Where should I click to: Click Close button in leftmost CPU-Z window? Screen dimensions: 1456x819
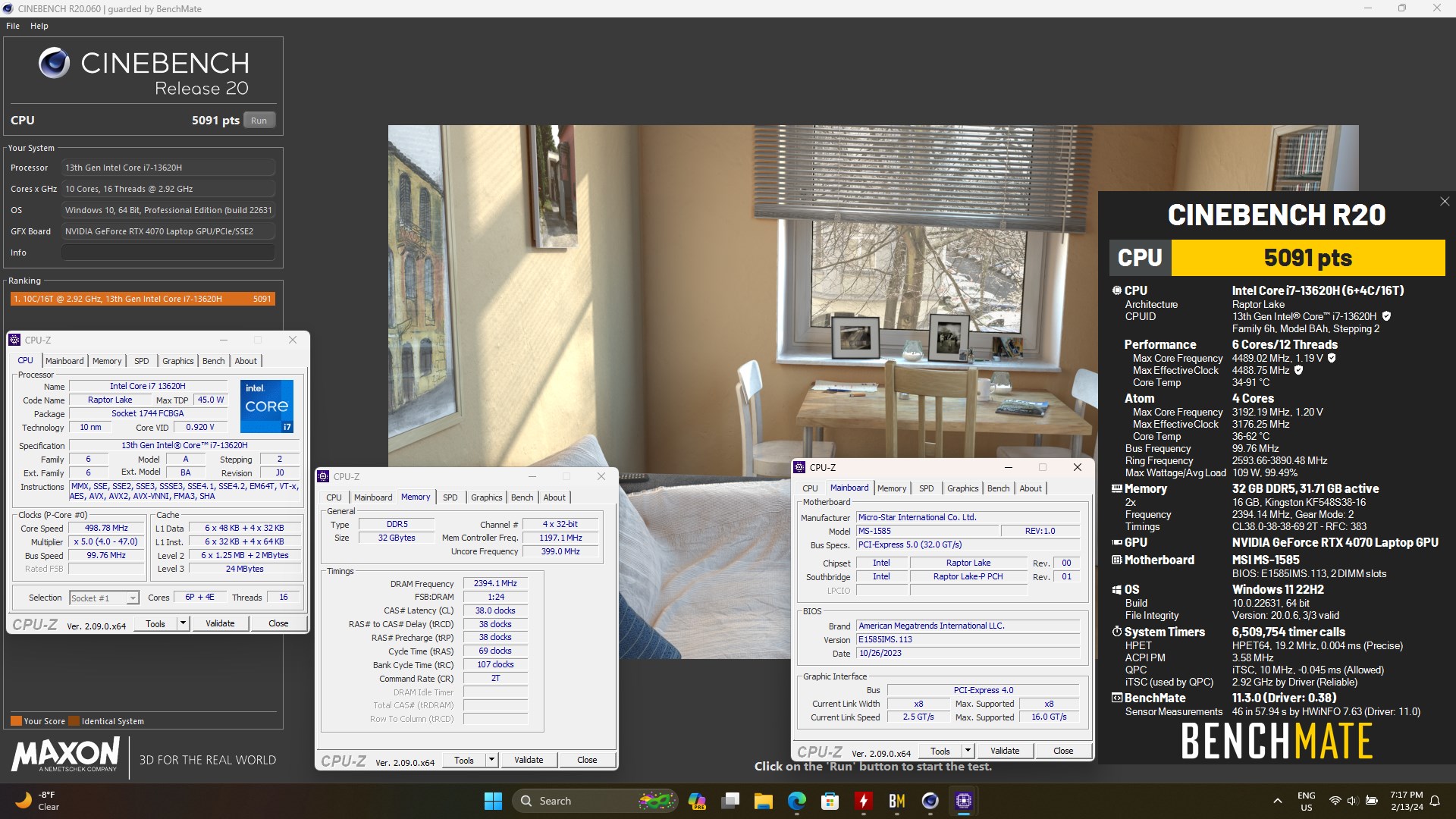(278, 623)
